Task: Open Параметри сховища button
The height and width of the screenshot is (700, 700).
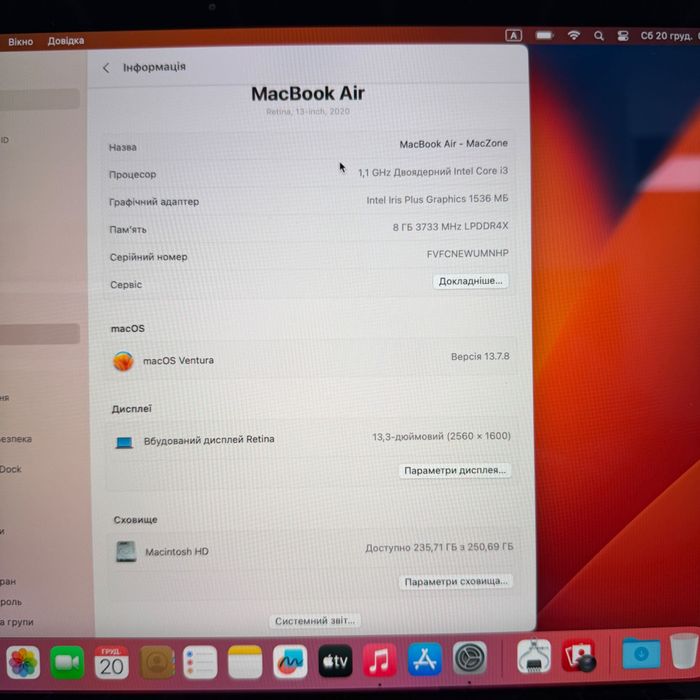Action: click(x=456, y=582)
